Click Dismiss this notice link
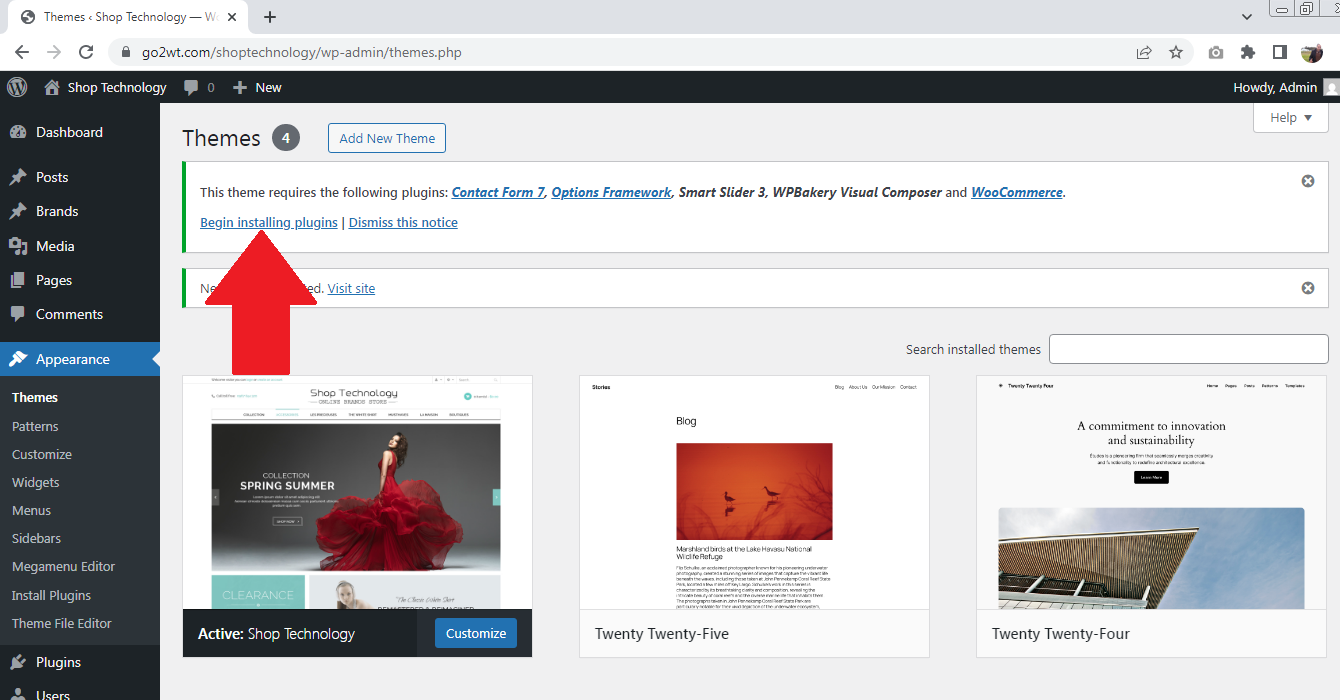Screen dimensions: 1340x700 [x=403, y=222]
